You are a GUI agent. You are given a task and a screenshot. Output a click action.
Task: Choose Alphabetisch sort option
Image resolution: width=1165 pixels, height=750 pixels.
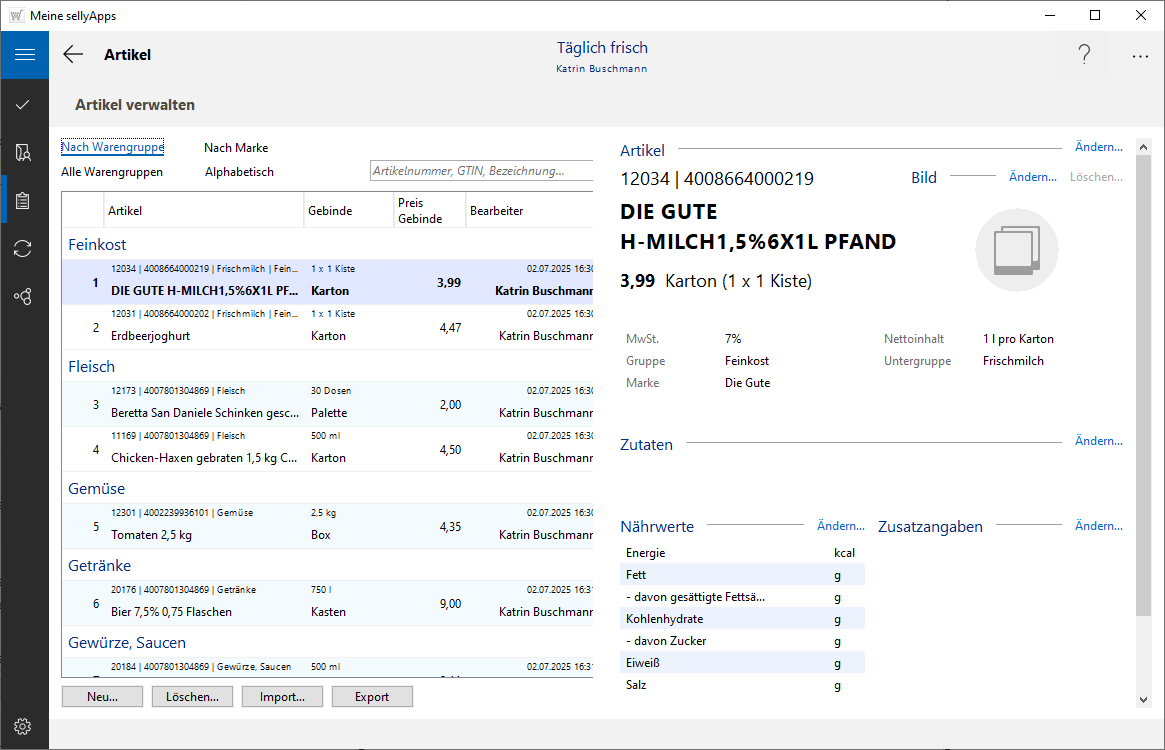pyautogui.click(x=239, y=172)
